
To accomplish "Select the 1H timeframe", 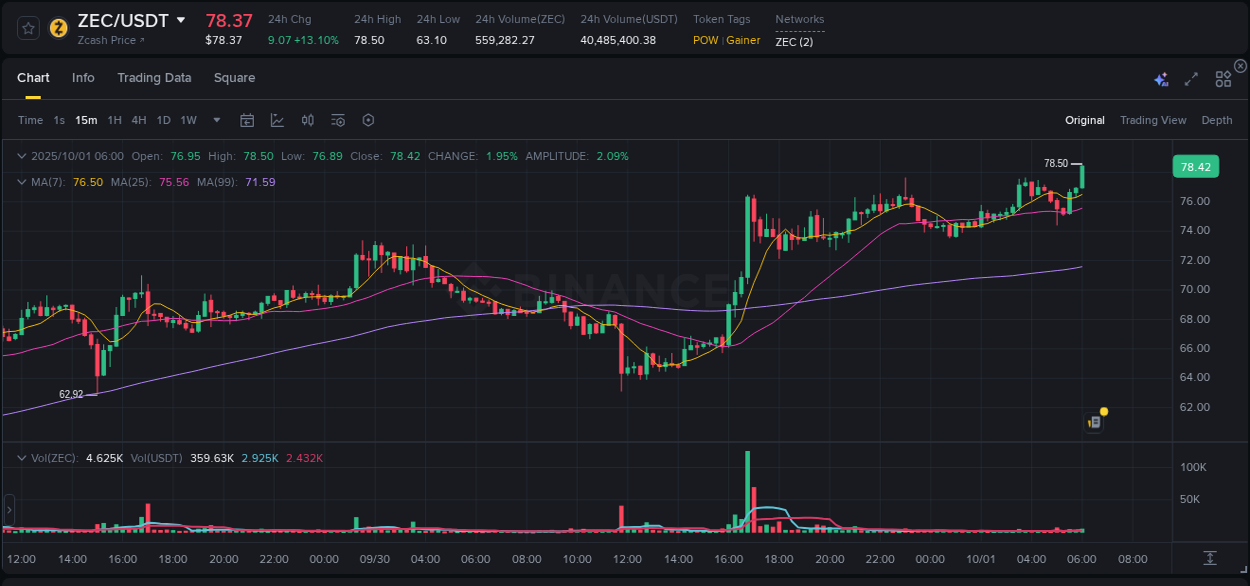I will tap(114, 120).
